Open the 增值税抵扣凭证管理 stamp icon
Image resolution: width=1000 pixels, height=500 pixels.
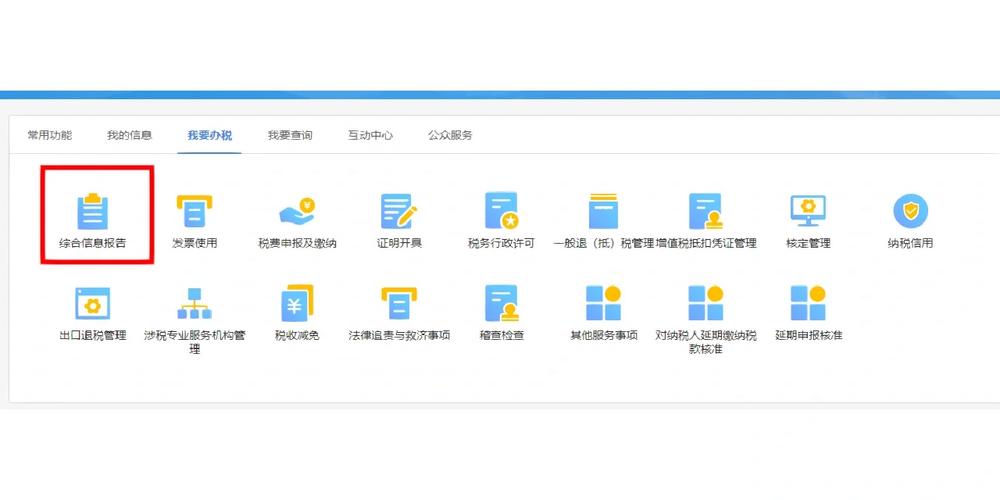click(705, 211)
